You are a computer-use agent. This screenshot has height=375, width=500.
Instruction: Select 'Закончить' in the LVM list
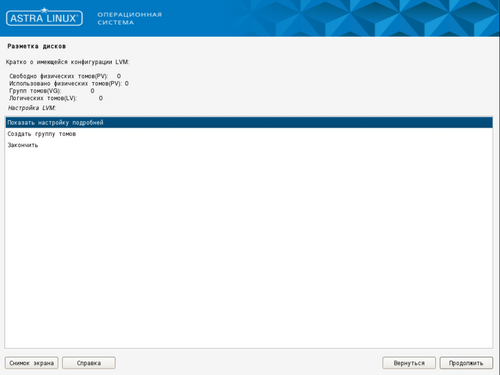pyautogui.click(x=249, y=145)
